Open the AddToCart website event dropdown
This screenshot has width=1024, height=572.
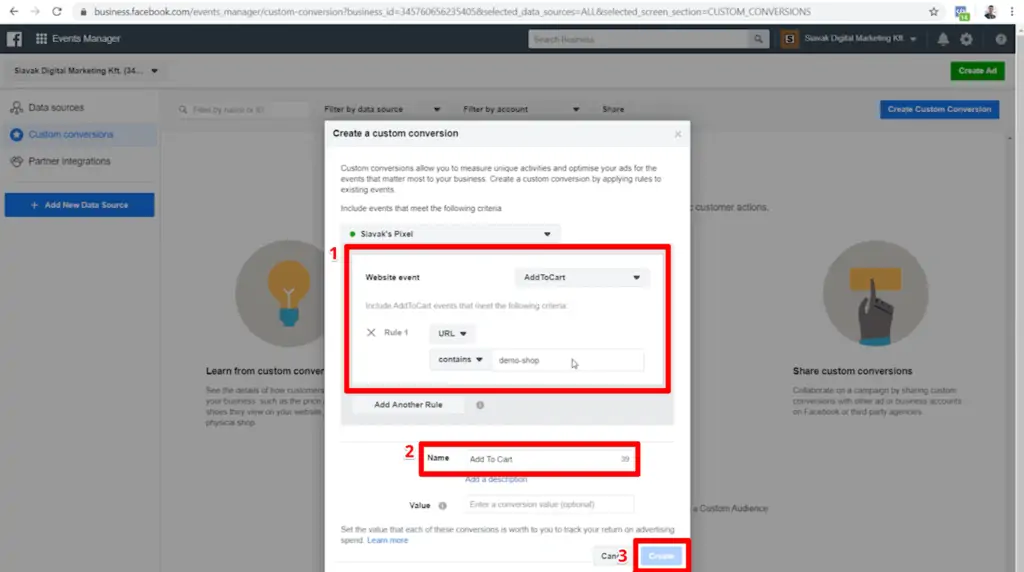point(581,278)
